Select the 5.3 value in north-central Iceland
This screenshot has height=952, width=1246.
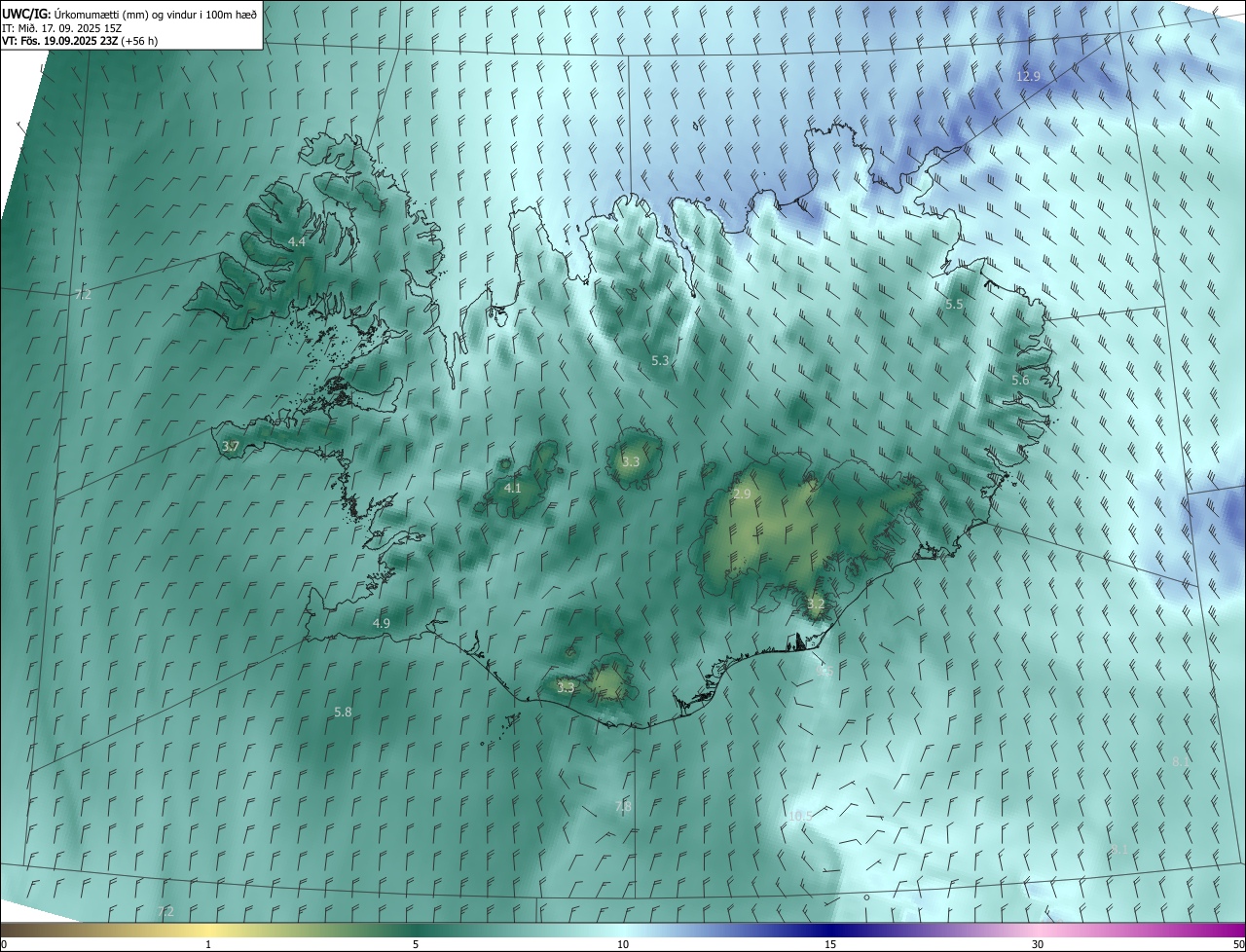click(660, 361)
